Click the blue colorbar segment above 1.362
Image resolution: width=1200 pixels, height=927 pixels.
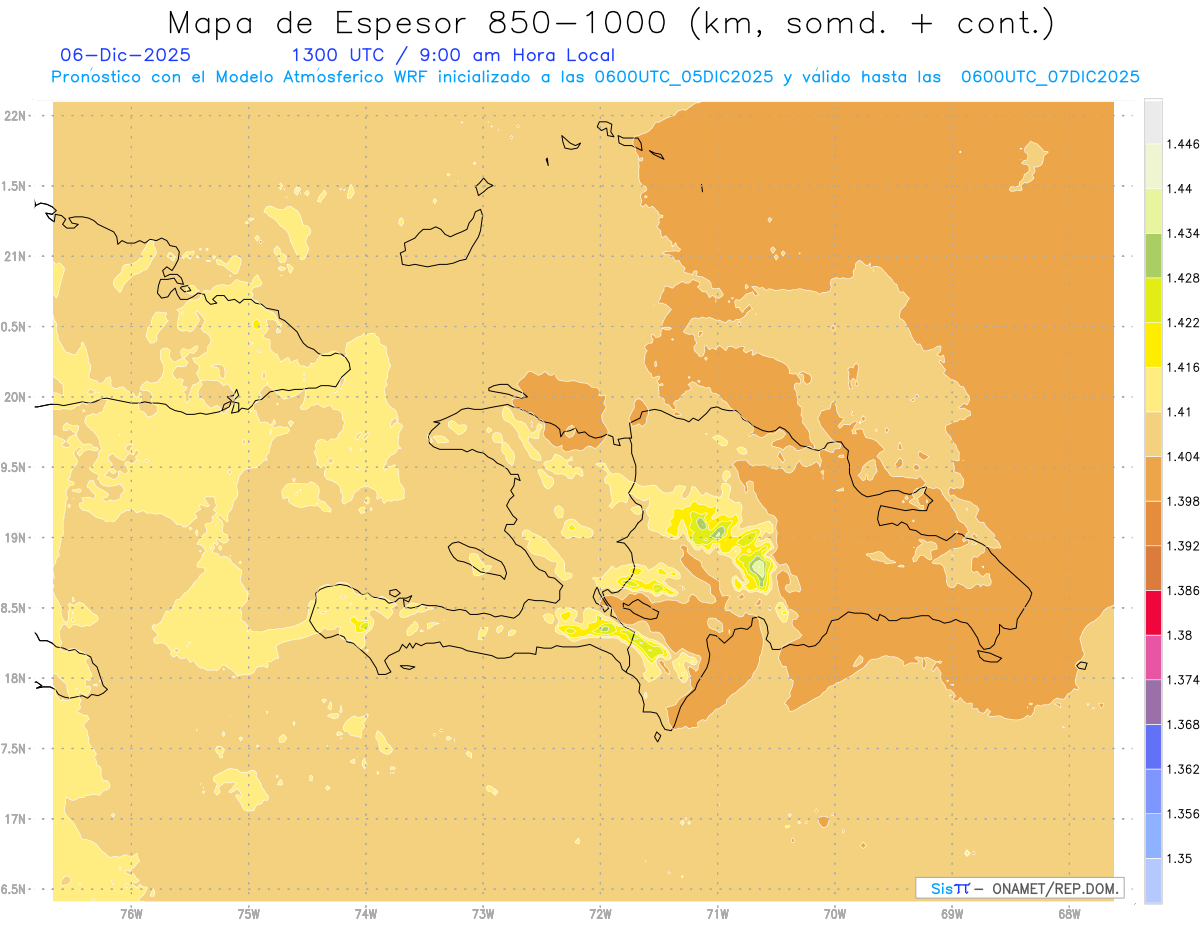click(x=1153, y=746)
